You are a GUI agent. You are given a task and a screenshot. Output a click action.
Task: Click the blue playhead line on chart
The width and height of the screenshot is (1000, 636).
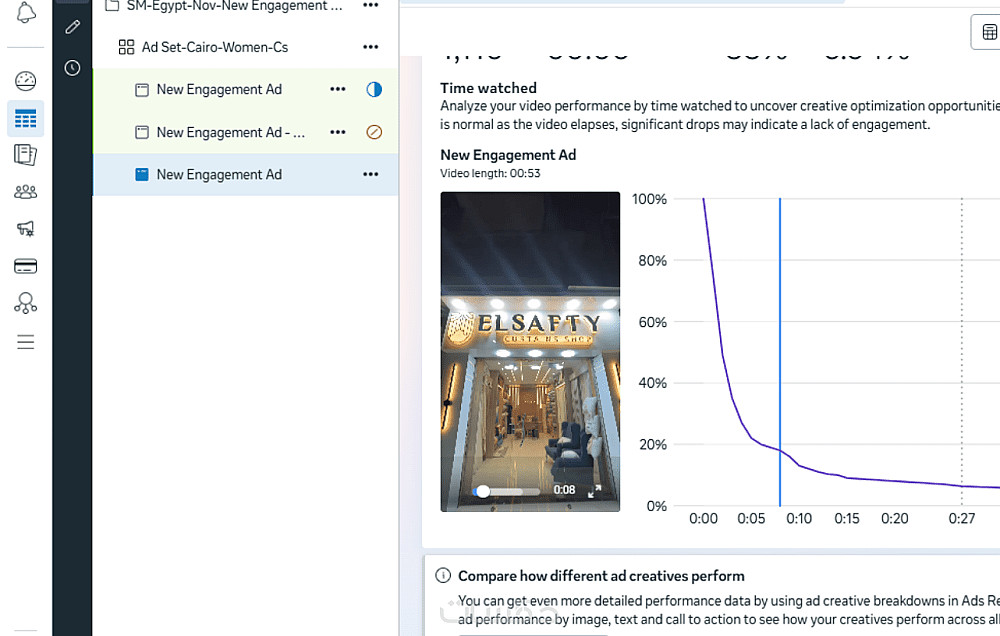pos(779,351)
